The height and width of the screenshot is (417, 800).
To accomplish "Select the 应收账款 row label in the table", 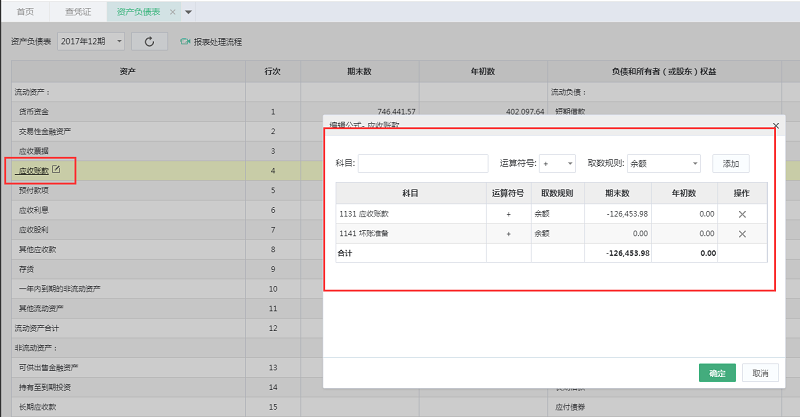I will [33, 171].
